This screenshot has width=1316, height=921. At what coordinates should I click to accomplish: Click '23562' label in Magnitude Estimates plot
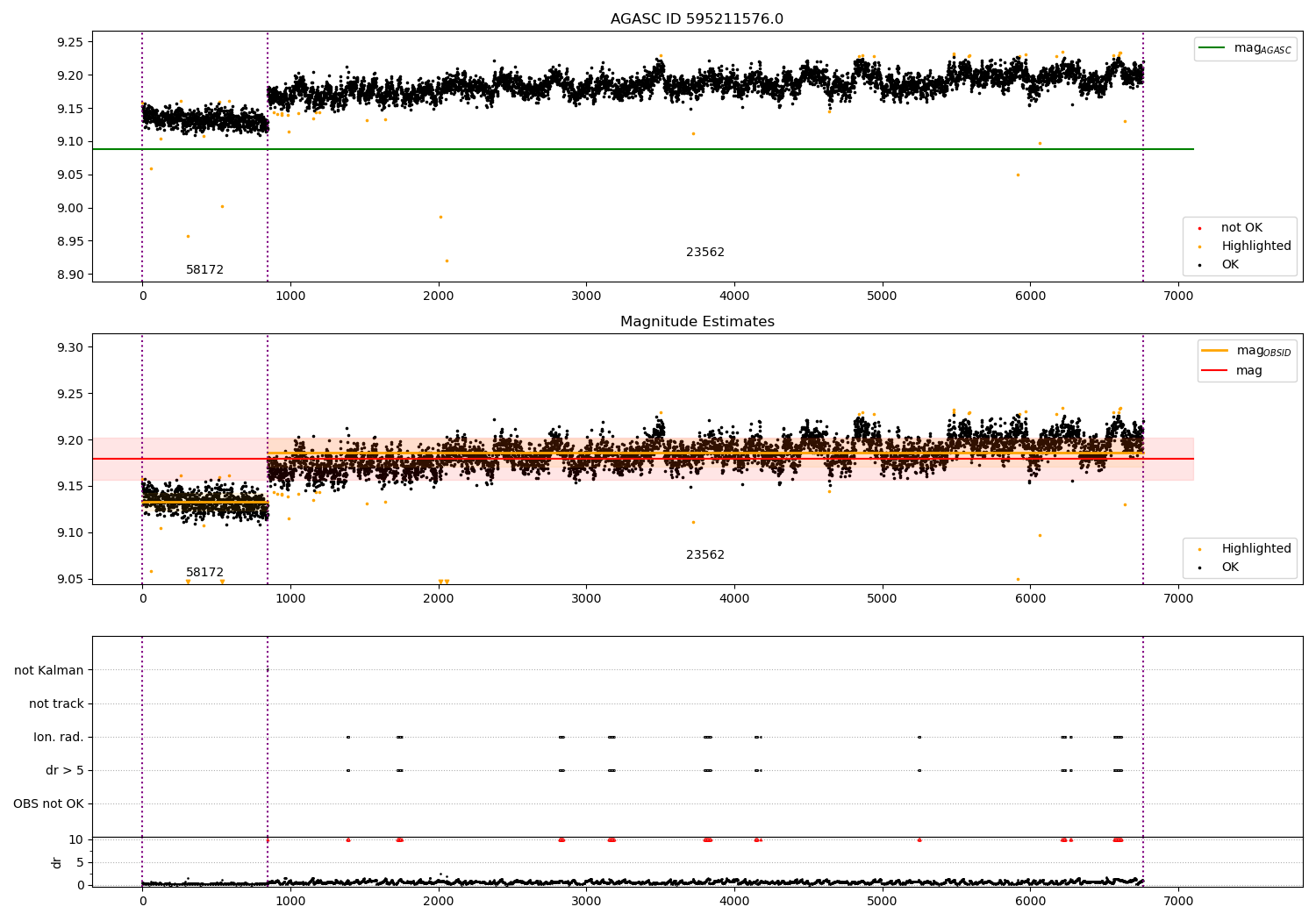705,555
